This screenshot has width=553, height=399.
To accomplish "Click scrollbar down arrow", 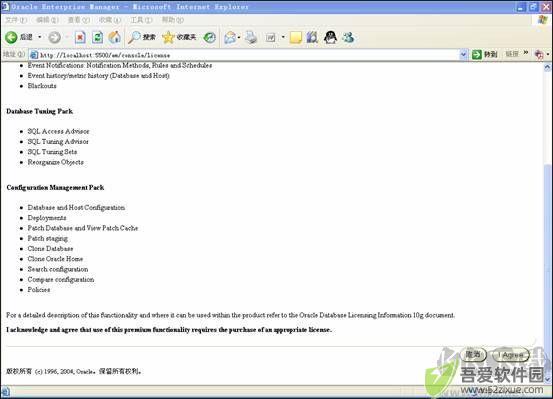I will click(547, 379).
